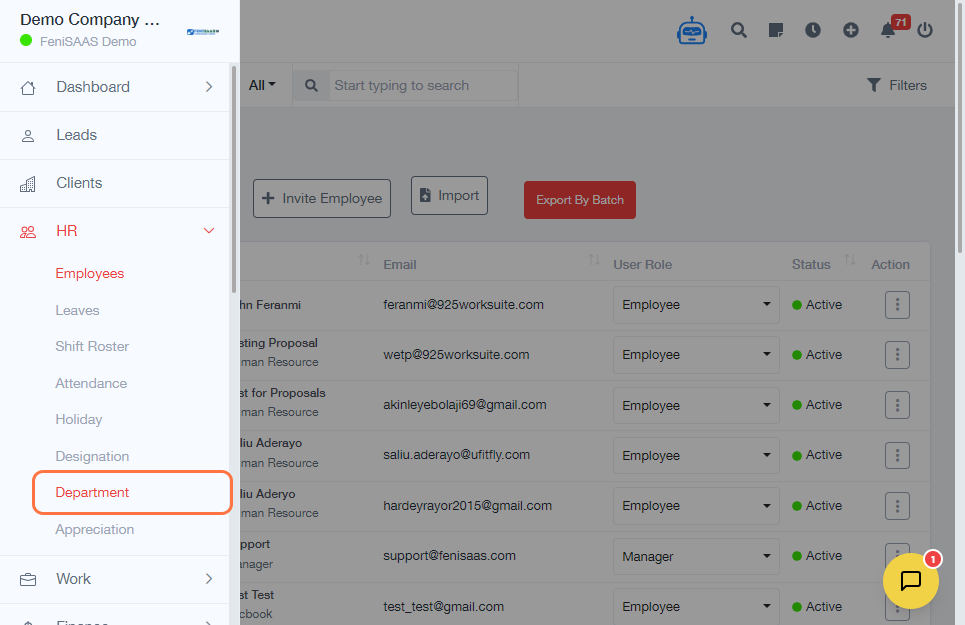Click the Filters button
The width and height of the screenshot is (965, 625).
(x=897, y=85)
